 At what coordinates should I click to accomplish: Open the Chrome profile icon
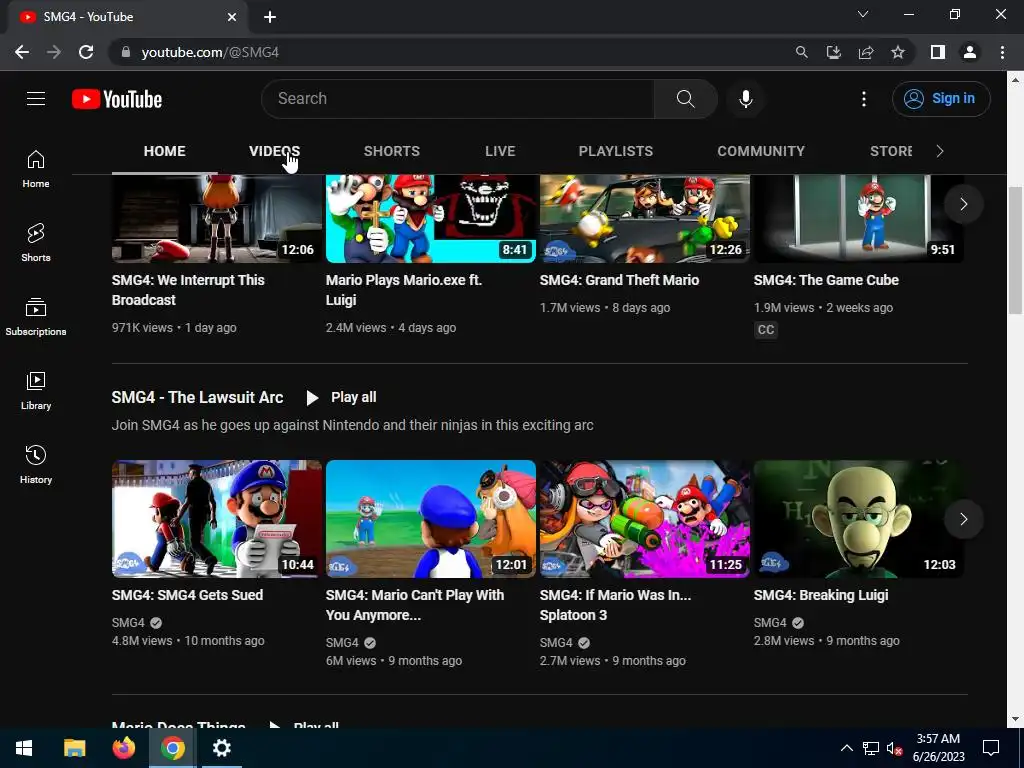coord(970,52)
